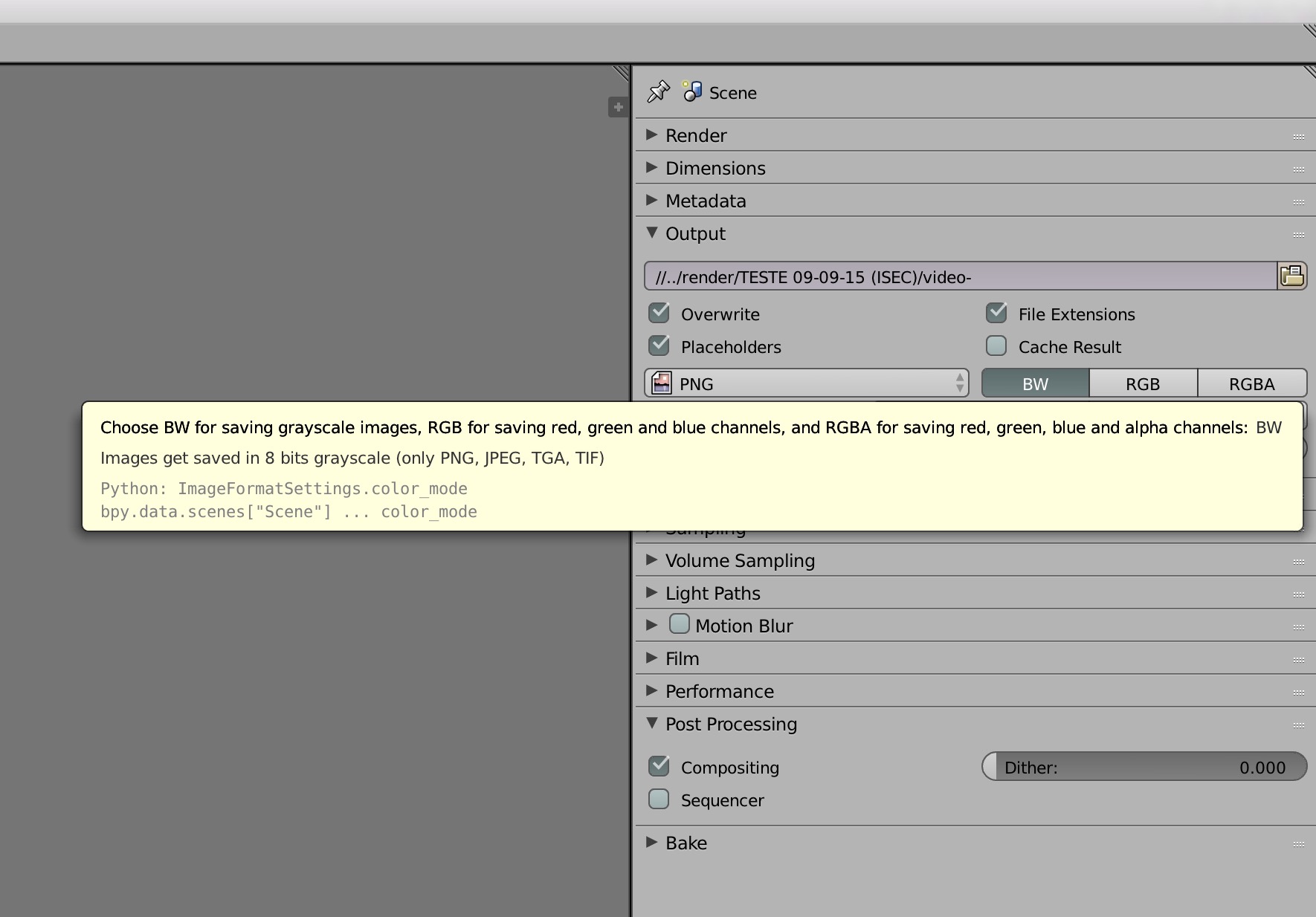Select the RGB color mode
1316x917 pixels.
1144,383
